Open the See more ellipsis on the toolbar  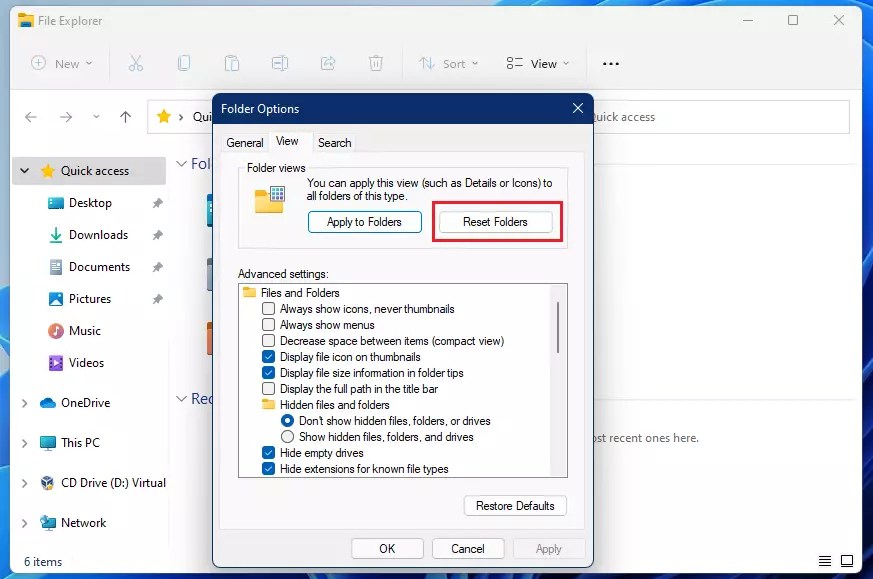610,62
